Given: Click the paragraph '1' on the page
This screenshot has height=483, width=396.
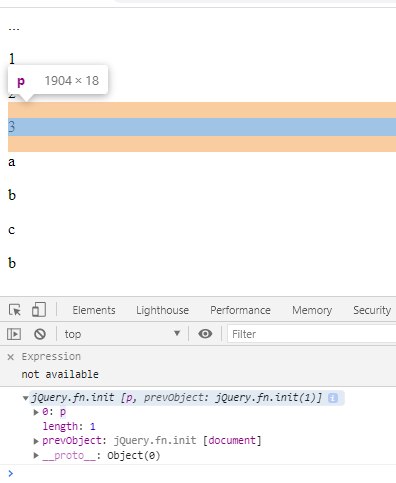Looking at the screenshot, I should [12, 59].
